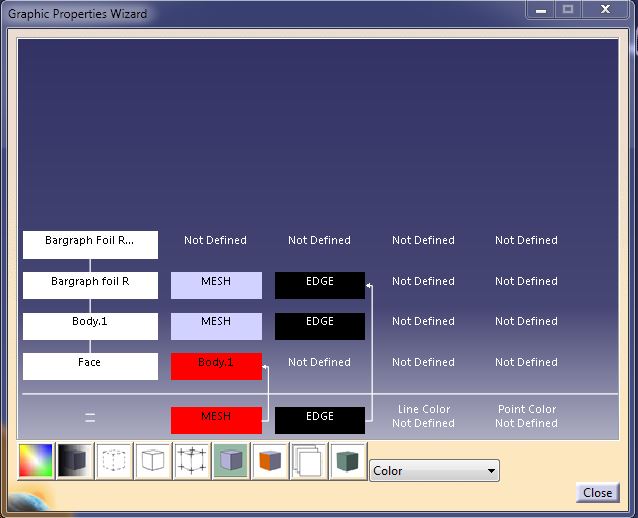This screenshot has width=638, height=518.
Task: Toggle the highlighted lavender cube on green icon
Action: (x=231, y=461)
